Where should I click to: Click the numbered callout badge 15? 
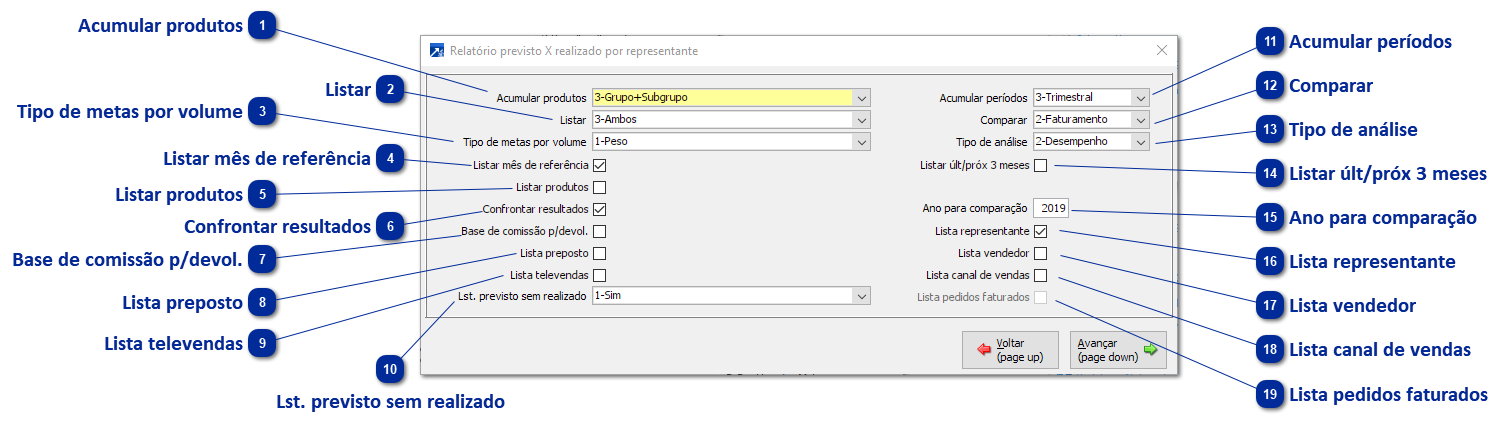1270,217
